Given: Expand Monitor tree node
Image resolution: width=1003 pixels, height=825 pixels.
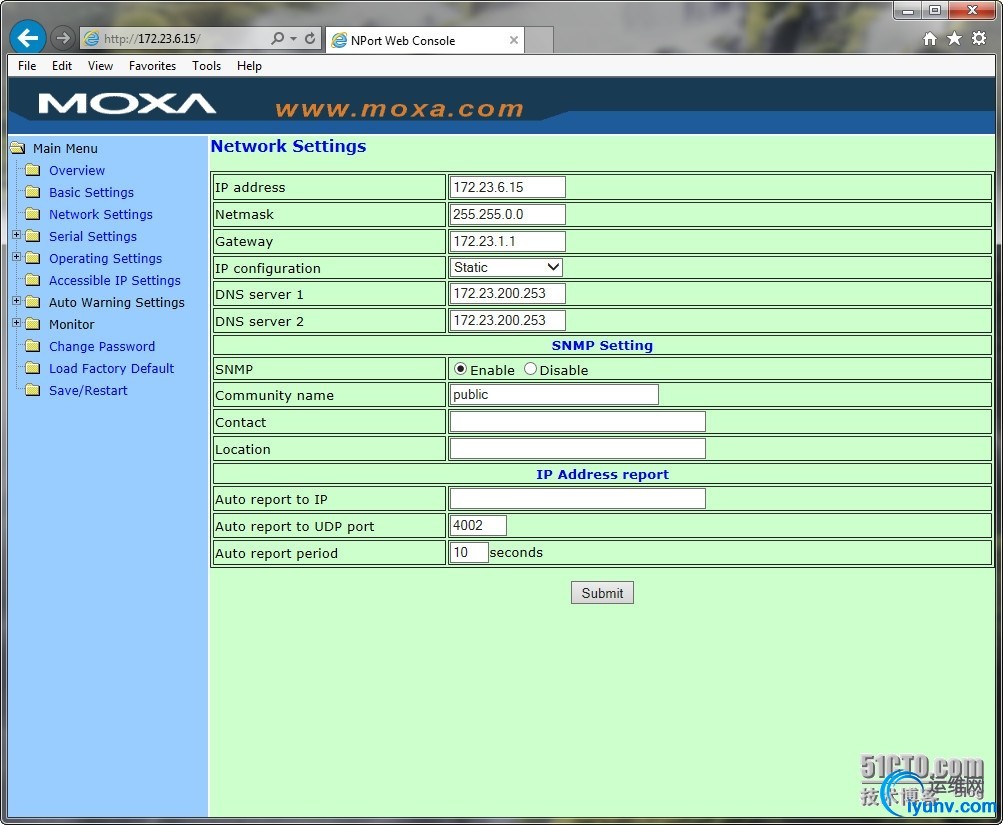Looking at the screenshot, I should pyautogui.click(x=17, y=322).
